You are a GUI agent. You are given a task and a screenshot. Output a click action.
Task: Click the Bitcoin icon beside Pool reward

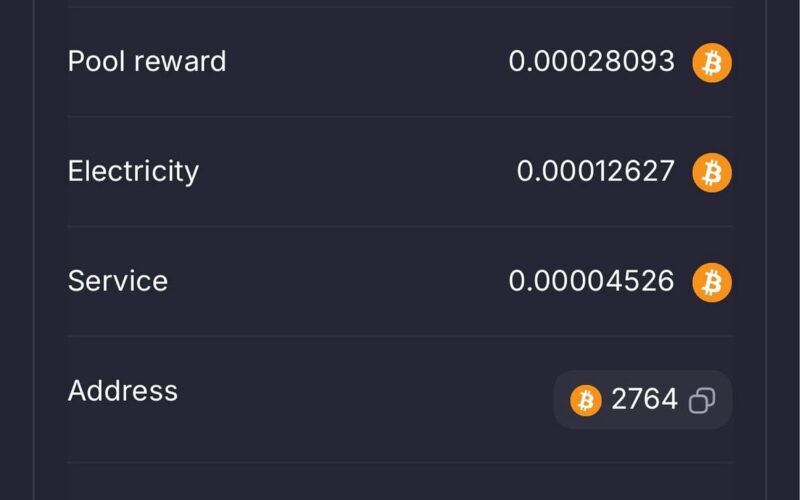pyautogui.click(x=712, y=63)
